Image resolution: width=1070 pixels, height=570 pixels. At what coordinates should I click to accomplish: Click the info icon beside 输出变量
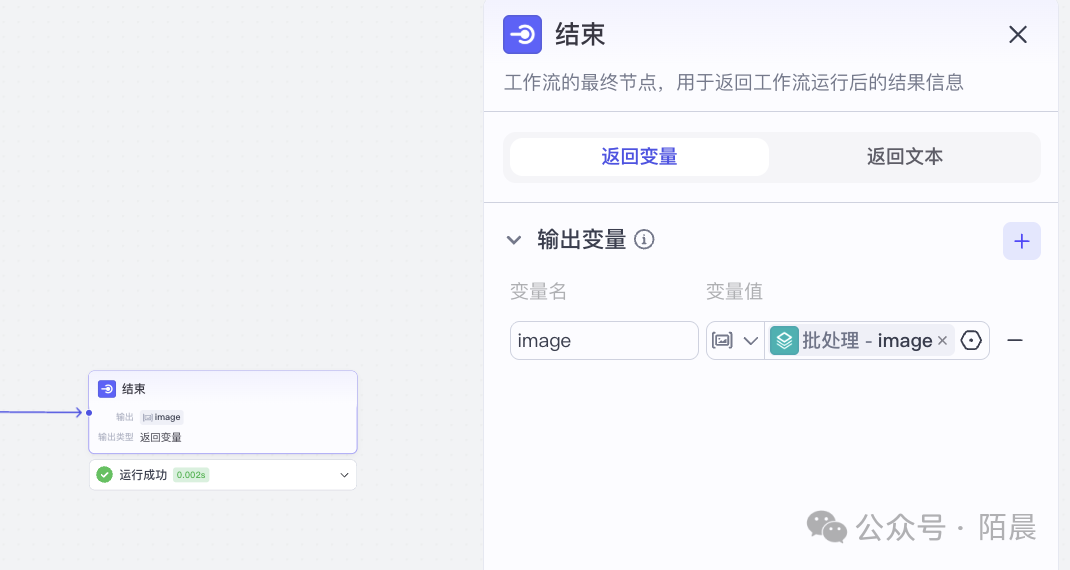[645, 240]
